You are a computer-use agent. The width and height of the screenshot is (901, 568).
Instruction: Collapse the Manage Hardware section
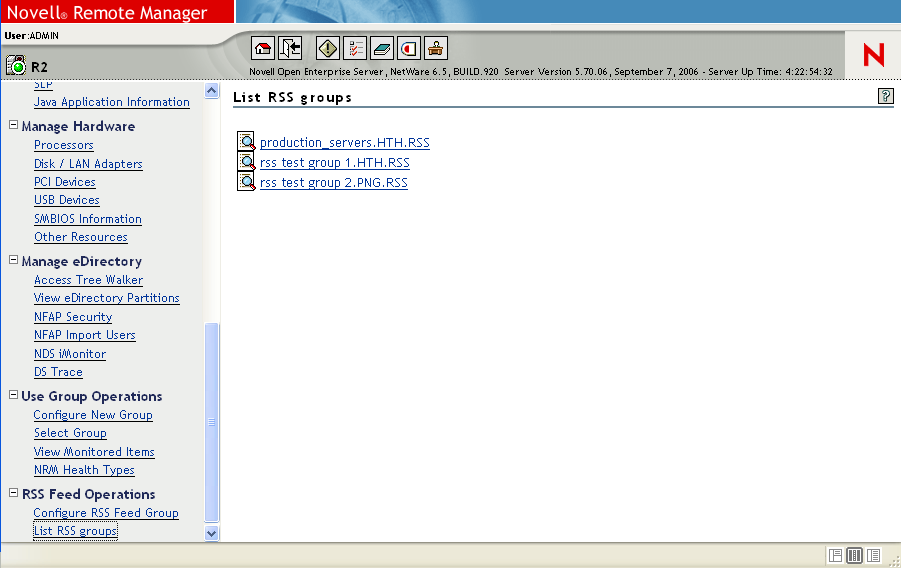[13, 125]
